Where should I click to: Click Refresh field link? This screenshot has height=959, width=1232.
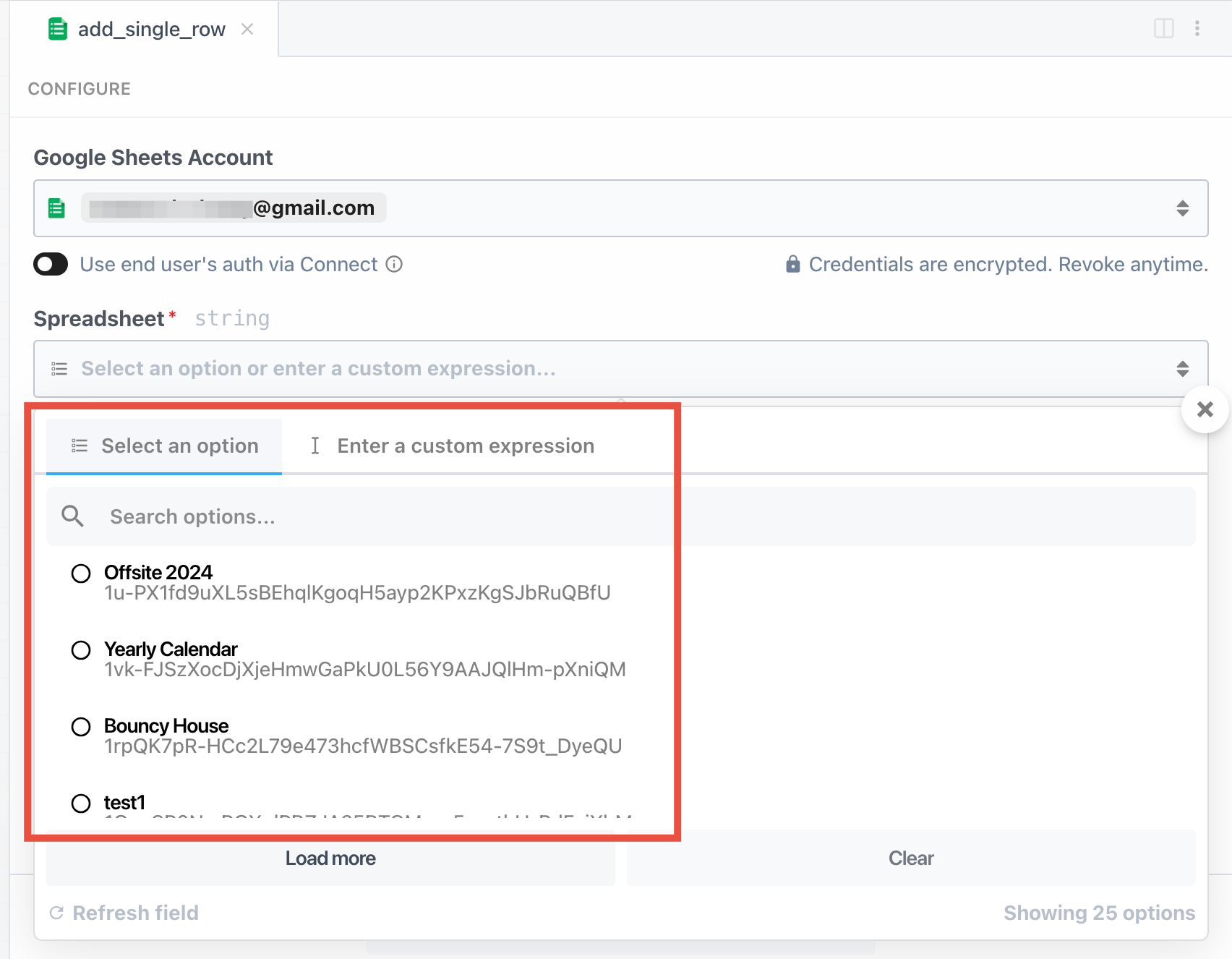click(124, 913)
